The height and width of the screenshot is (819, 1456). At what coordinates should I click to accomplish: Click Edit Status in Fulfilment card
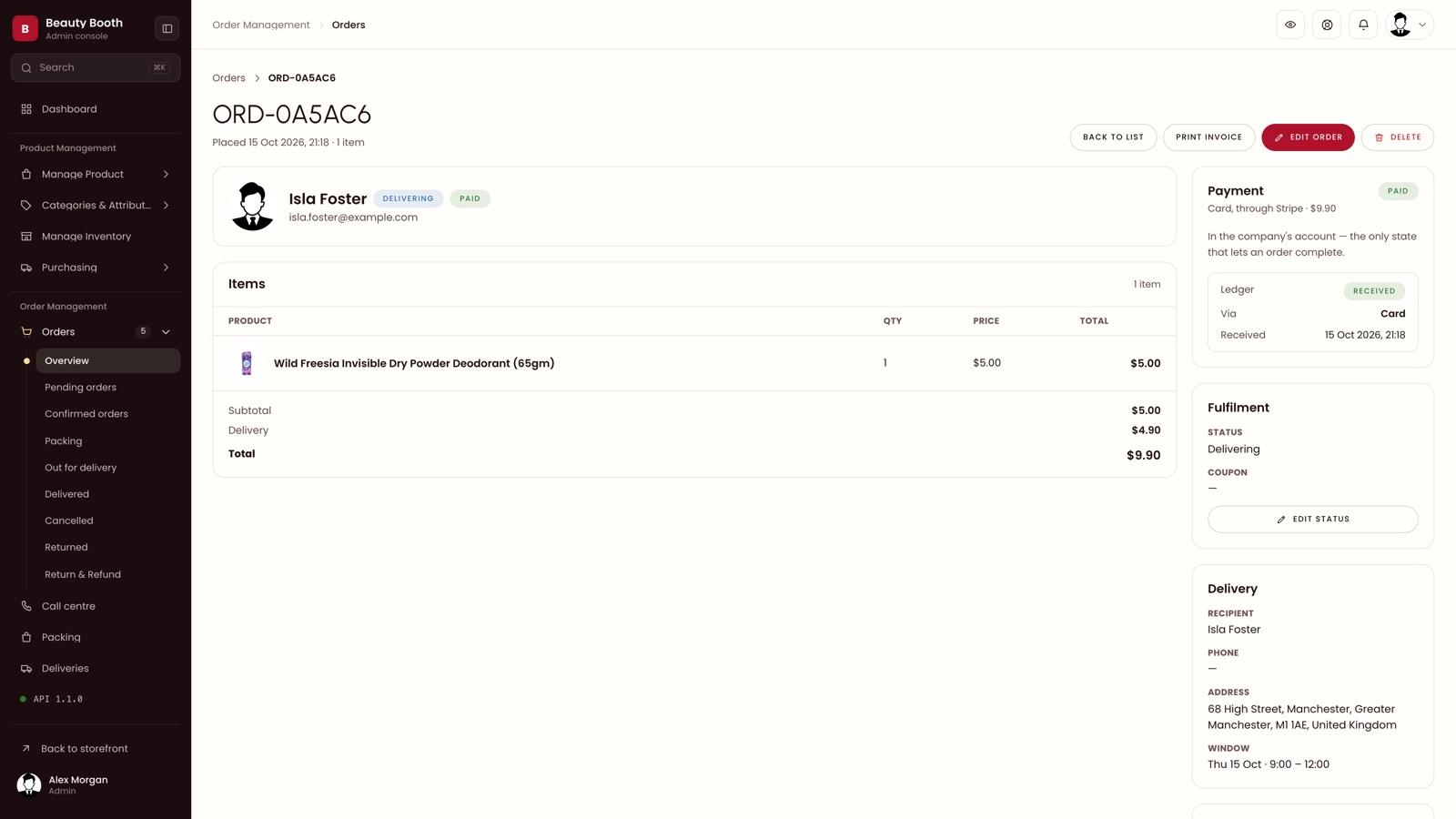(x=1312, y=520)
